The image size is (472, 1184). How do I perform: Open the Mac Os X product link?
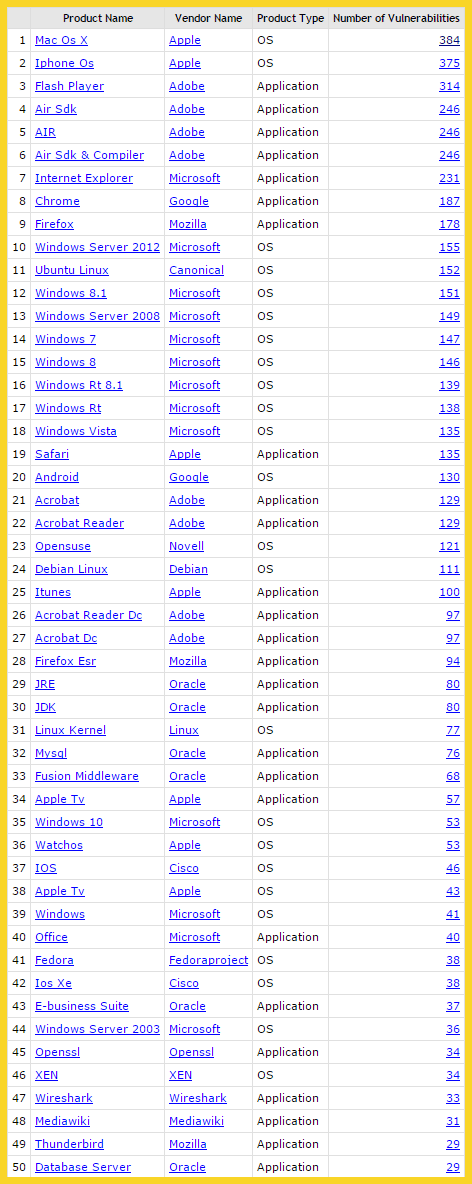tap(61, 40)
